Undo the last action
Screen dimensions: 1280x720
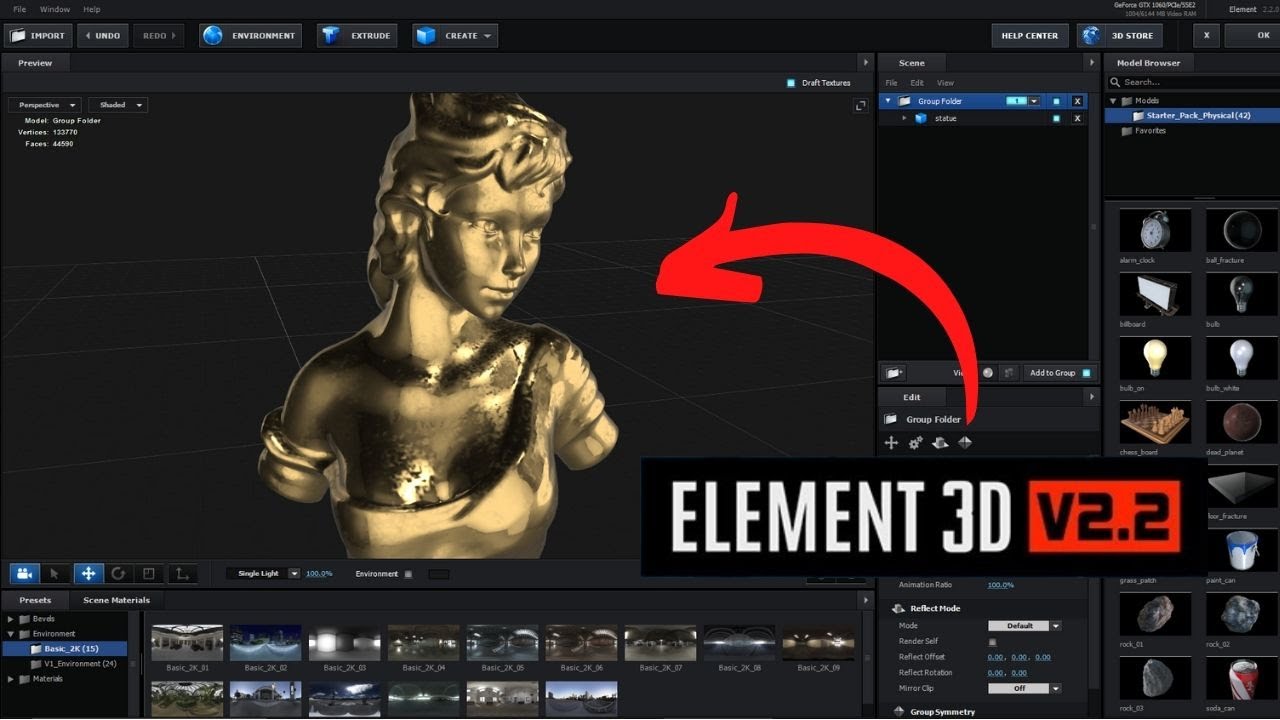102,36
